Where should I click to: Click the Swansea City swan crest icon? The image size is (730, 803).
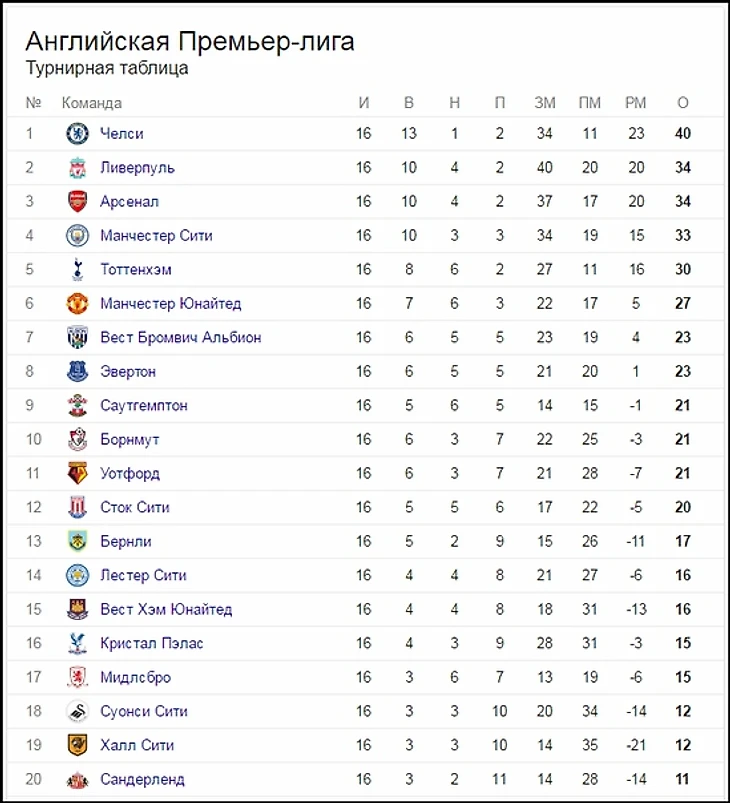[77, 711]
